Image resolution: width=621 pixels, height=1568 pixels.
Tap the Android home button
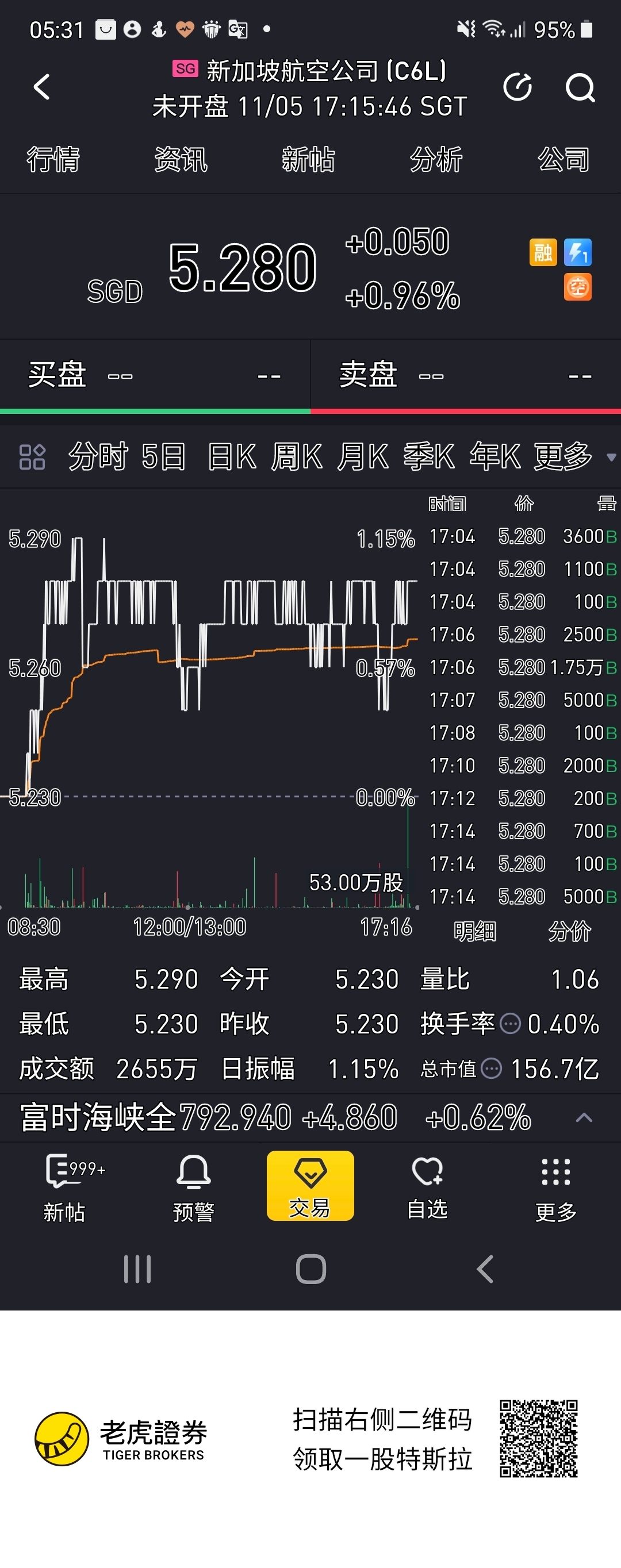(310, 1269)
